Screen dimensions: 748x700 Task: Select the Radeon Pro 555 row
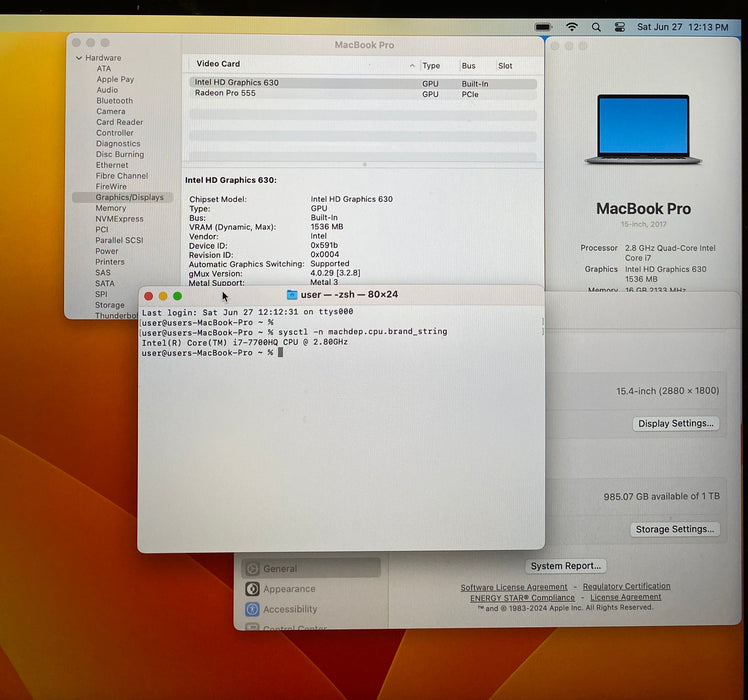tap(363, 94)
